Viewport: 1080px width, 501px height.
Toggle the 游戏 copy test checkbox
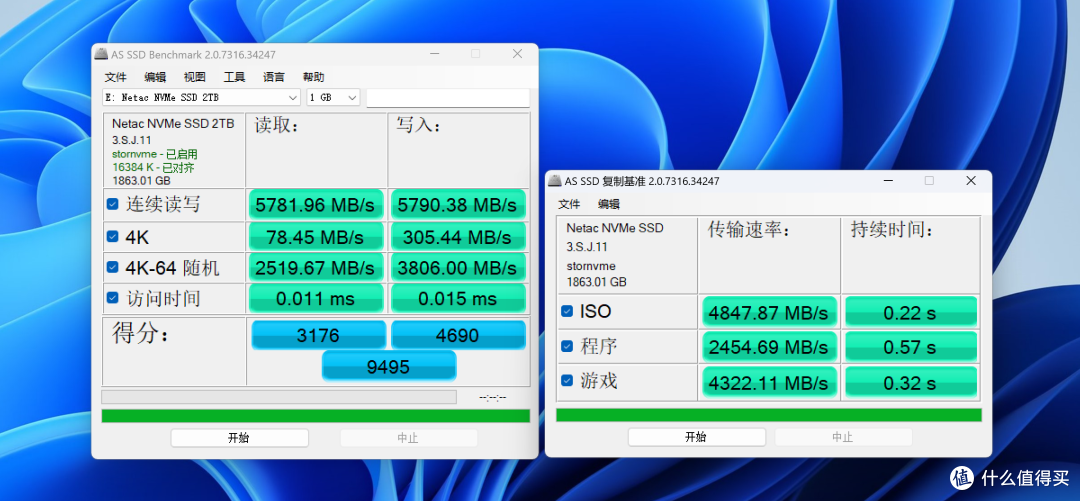(x=567, y=380)
